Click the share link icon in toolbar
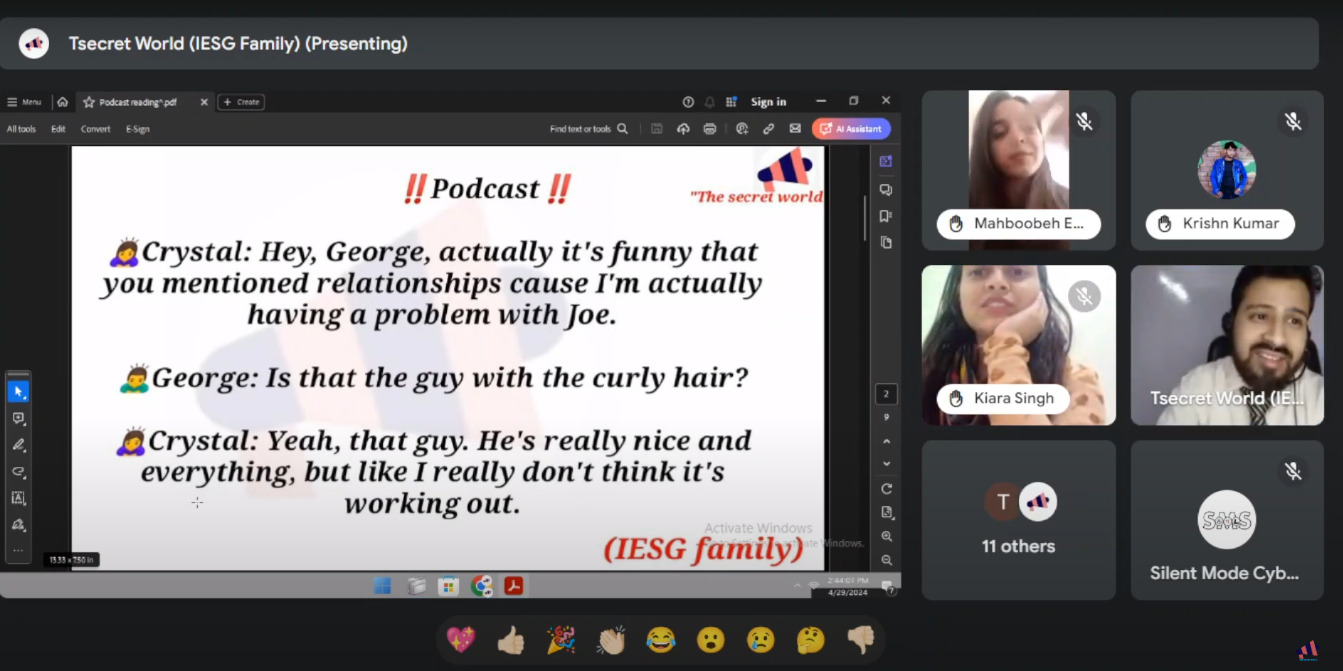The height and width of the screenshot is (671, 1343). pos(768,129)
